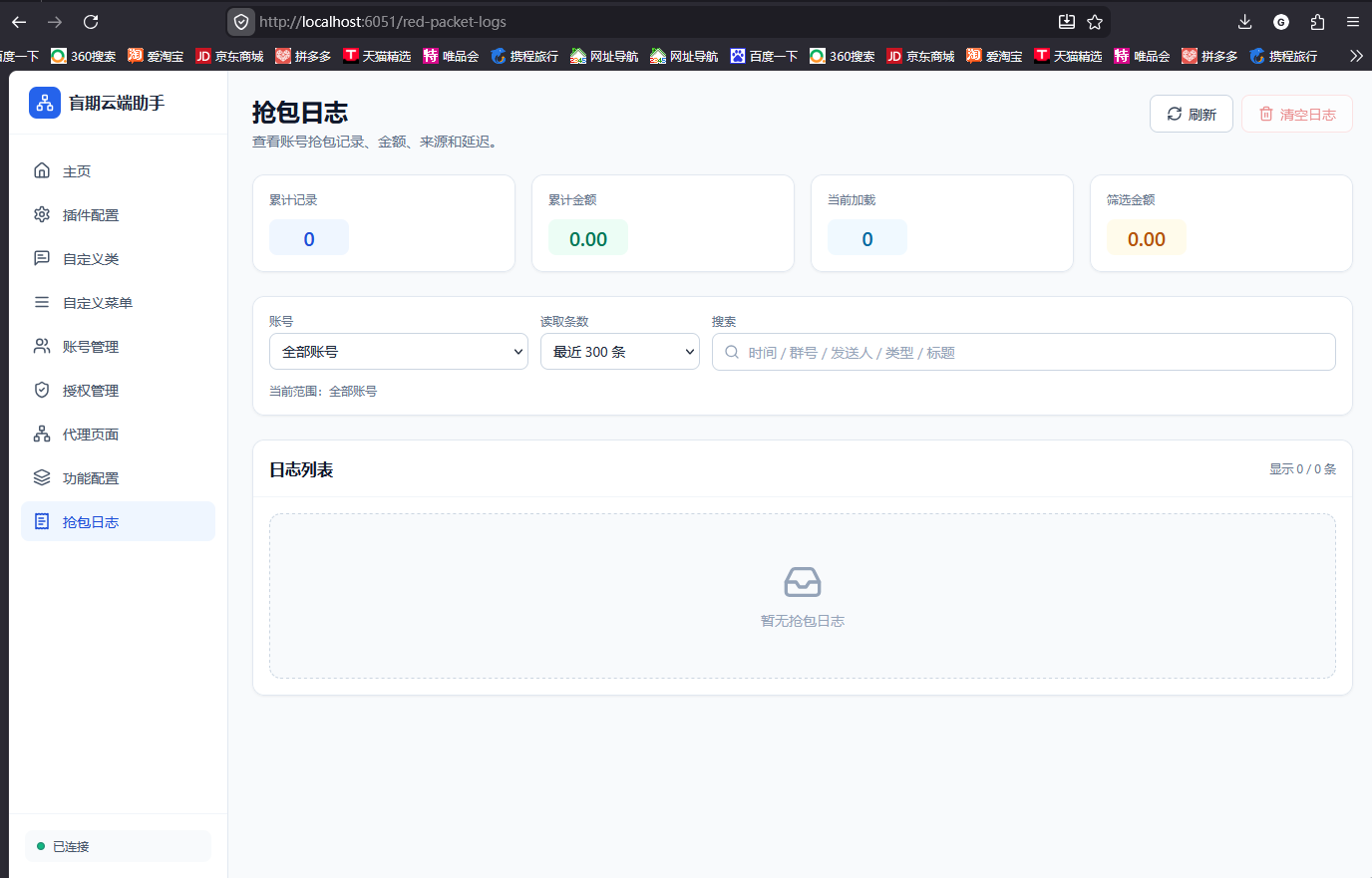Expand the 最近 300 条 dropdown
The image size is (1372, 878).
(620, 351)
